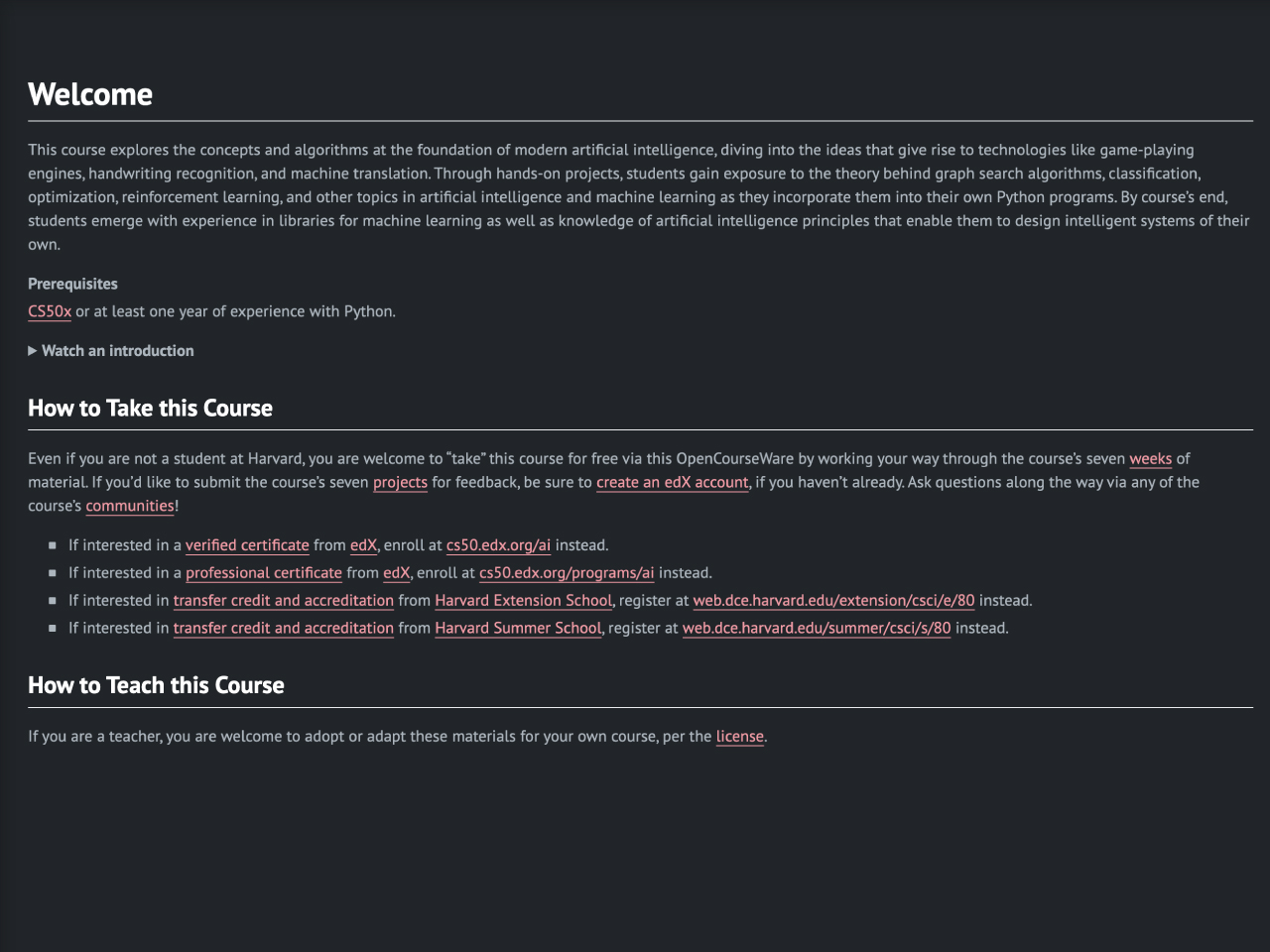Click the Harvard Summer School link
The image size is (1270, 952).
click(518, 629)
